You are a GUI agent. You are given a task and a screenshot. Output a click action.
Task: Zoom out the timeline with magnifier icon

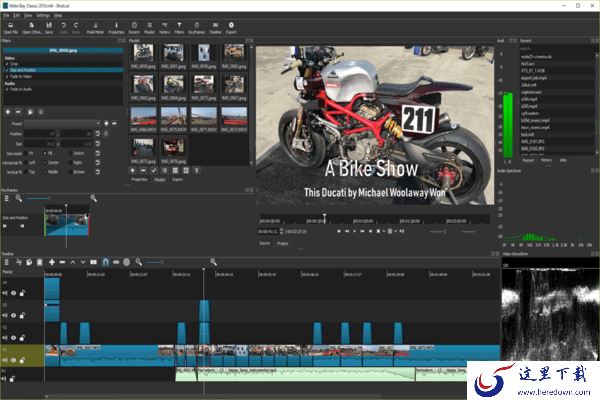139,262
